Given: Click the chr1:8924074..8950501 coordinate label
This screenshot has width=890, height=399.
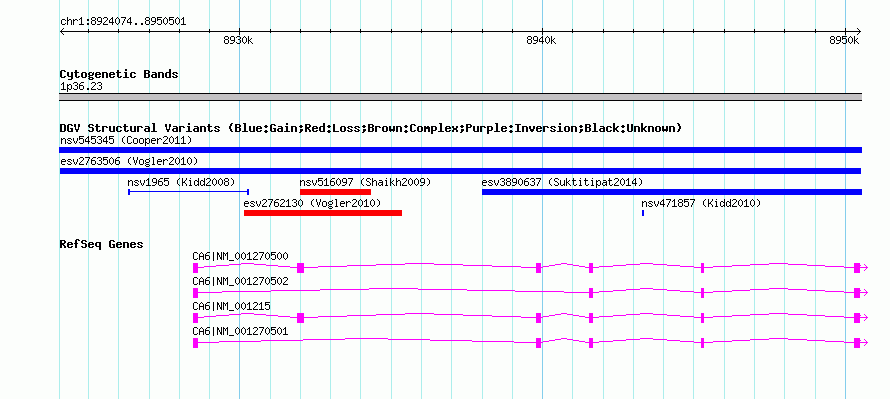Looking at the screenshot, I should pyautogui.click(x=123, y=22).
